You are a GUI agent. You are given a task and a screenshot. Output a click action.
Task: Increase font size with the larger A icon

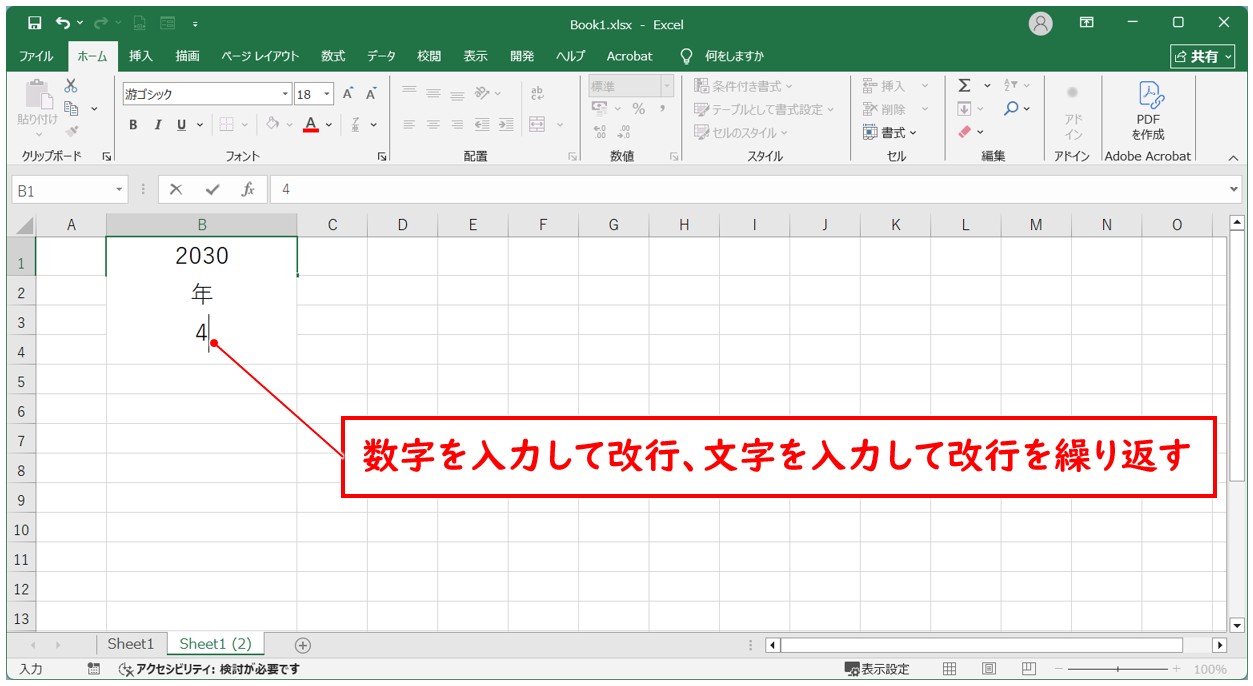348,94
